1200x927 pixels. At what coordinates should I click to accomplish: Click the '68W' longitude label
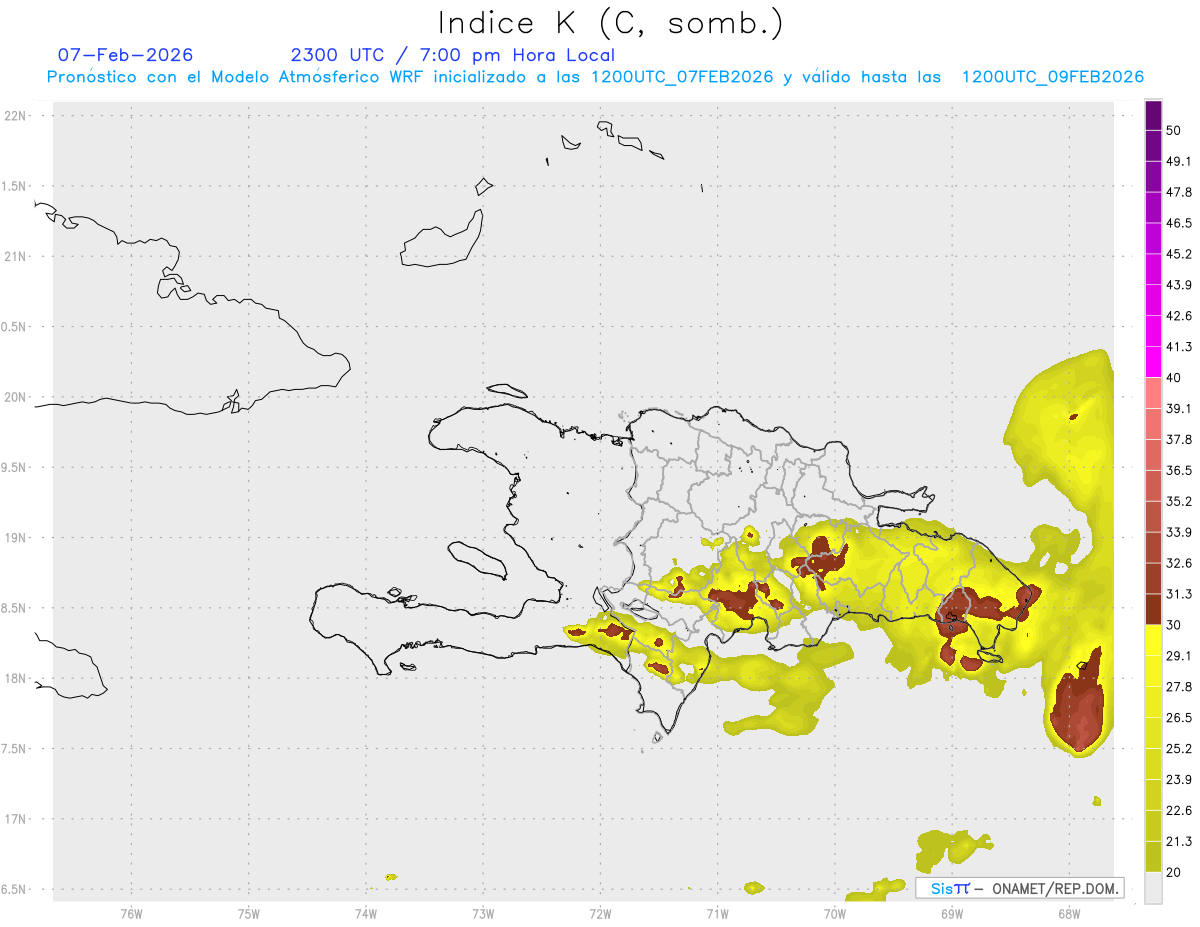pyautogui.click(x=1069, y=912)
